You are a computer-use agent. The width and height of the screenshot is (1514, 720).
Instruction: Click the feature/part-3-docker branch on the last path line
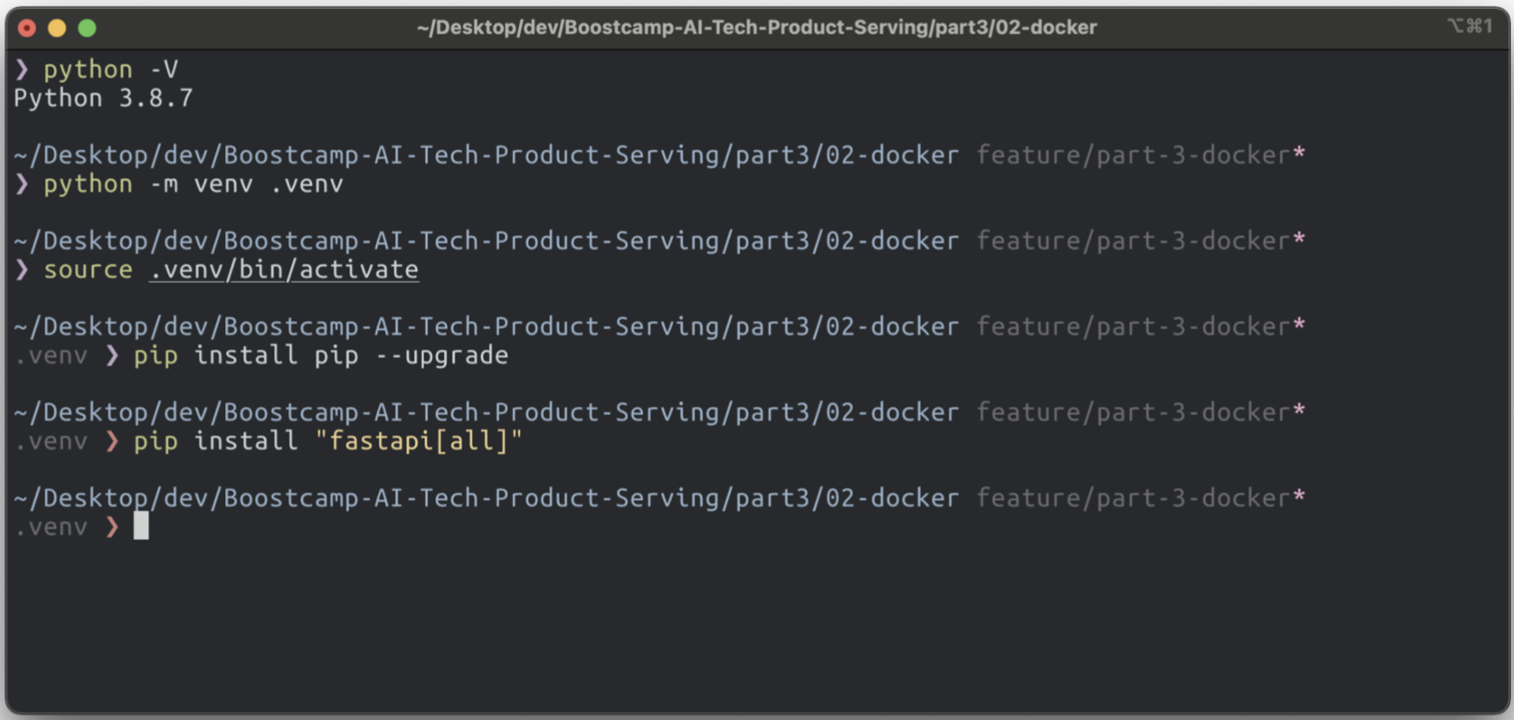[1133, 498]
